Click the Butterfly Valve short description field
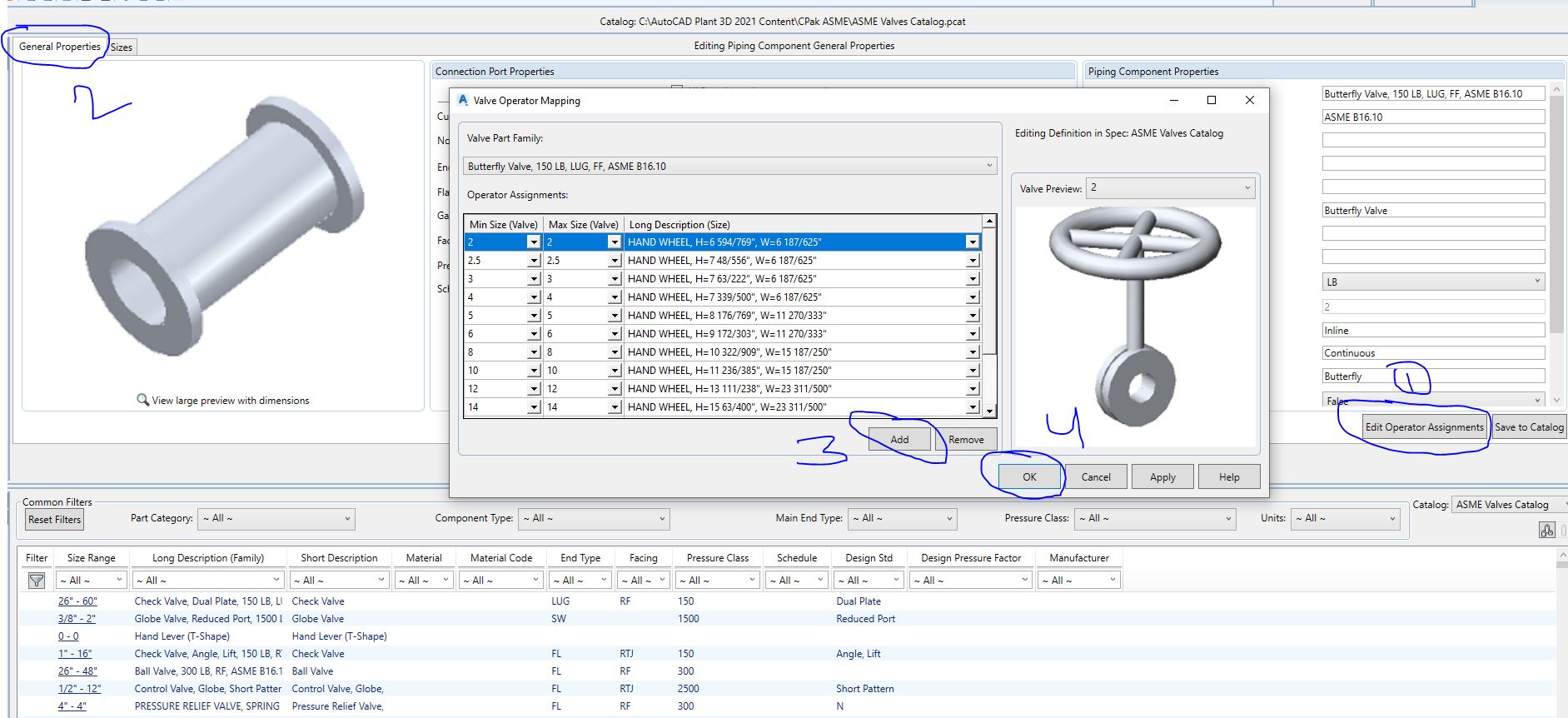The width and height of the screenshot is (1568, 718). tap(1432, 211)
